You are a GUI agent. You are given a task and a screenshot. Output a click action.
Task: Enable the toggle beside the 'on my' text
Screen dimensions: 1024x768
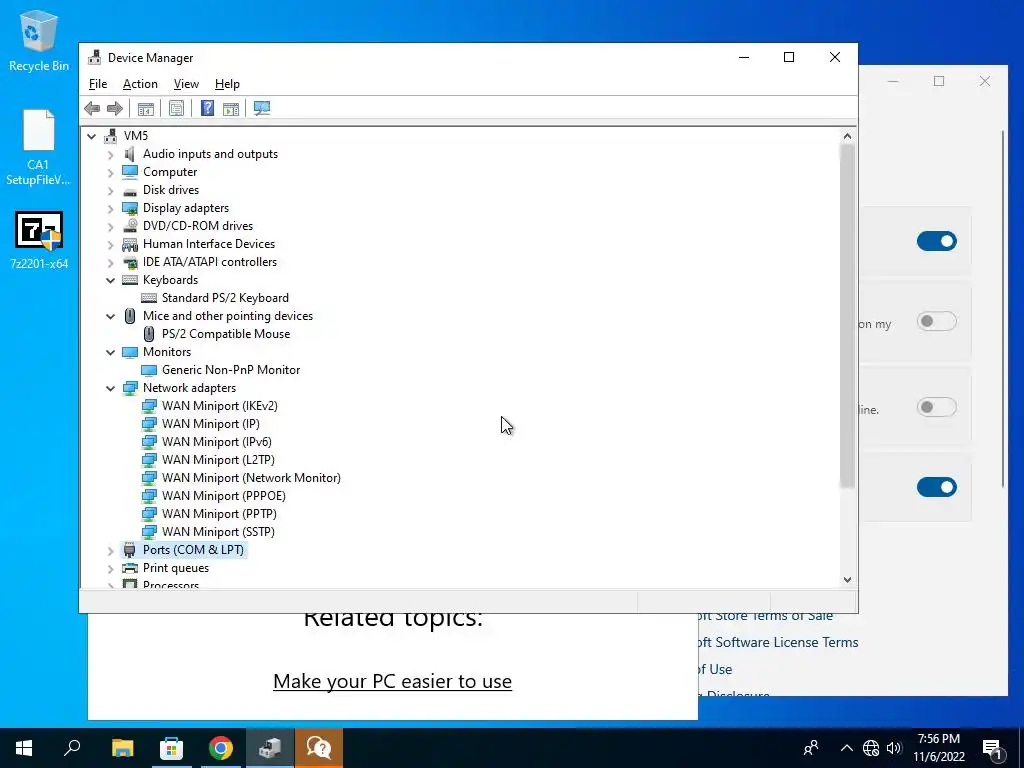coord(936,321)
